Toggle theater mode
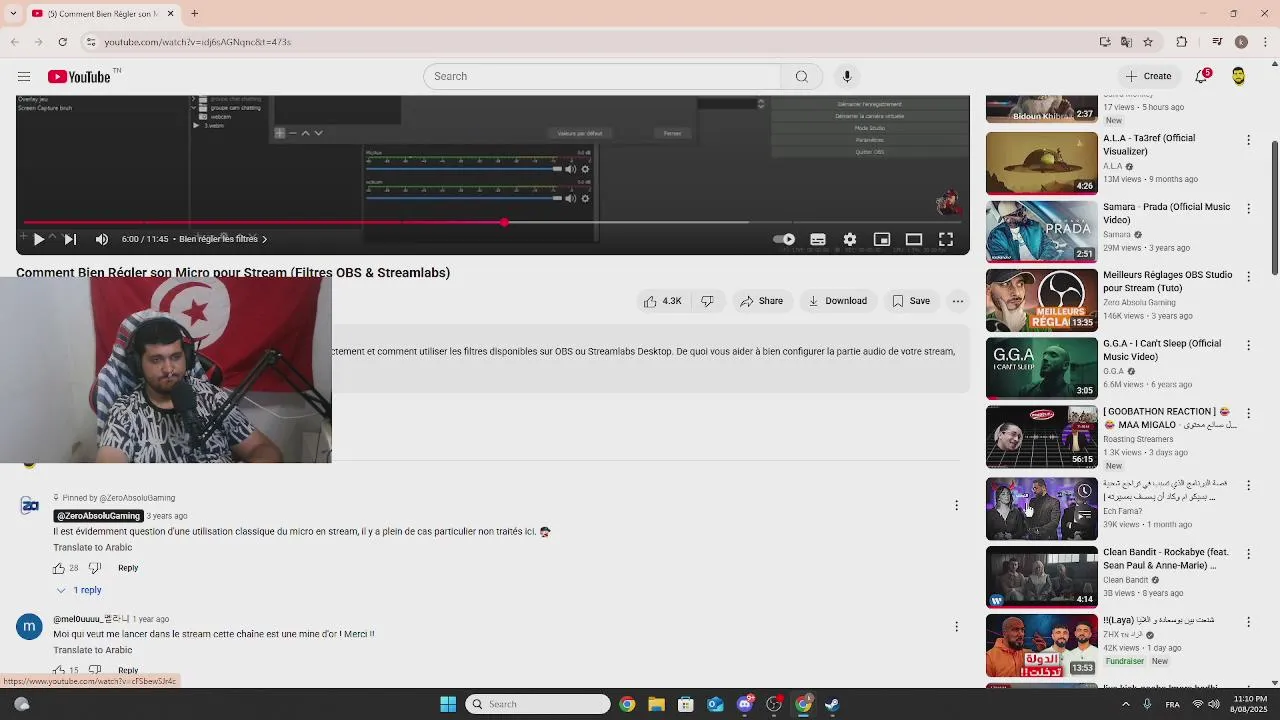The image size is (1280, 720). pos(914,239)
